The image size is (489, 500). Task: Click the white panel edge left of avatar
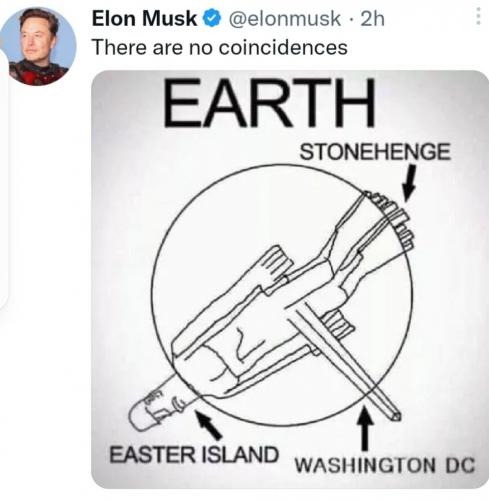(x=3, y=178)
